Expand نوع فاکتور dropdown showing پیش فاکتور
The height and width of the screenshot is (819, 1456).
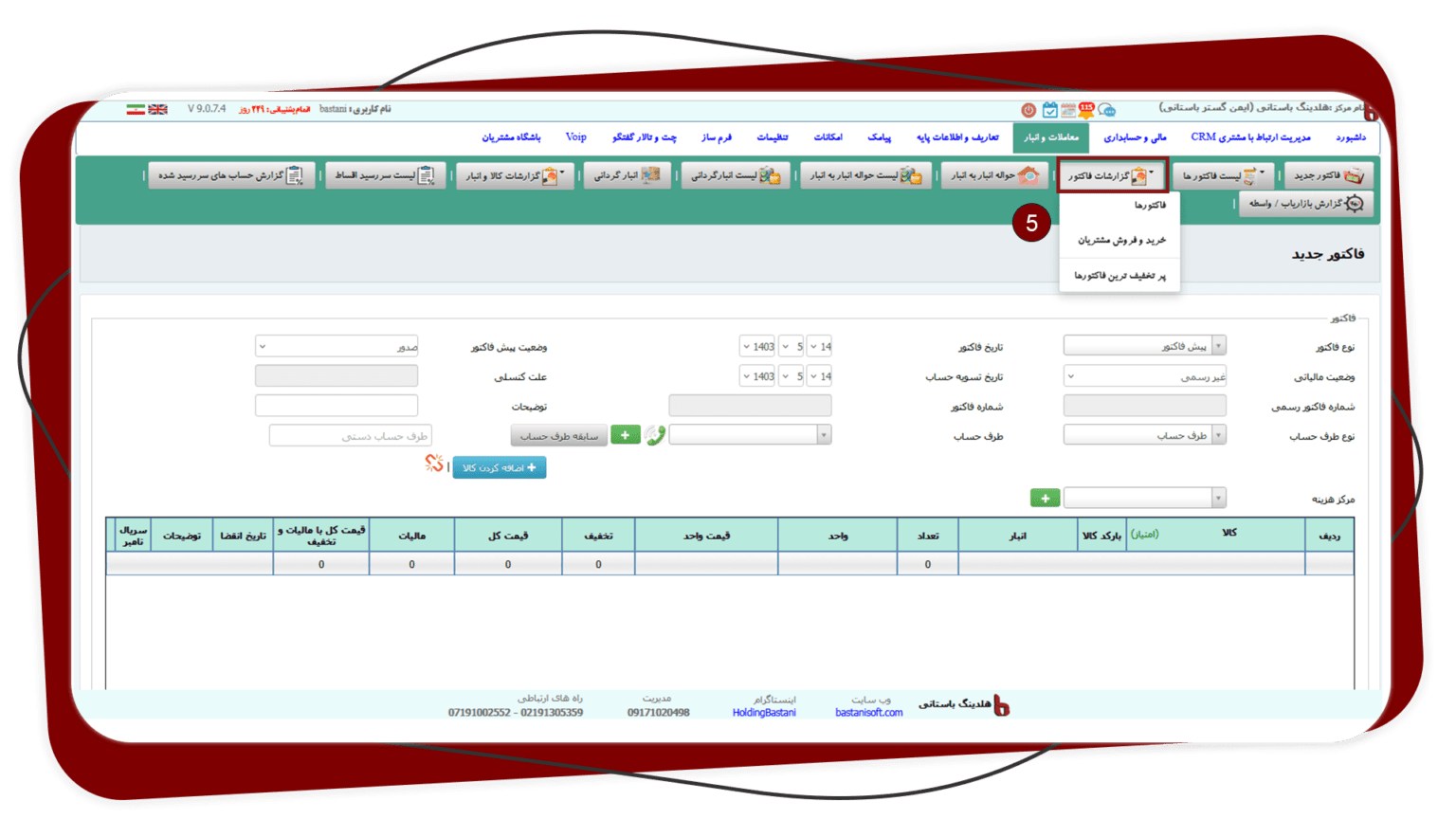click(1144, 346)
